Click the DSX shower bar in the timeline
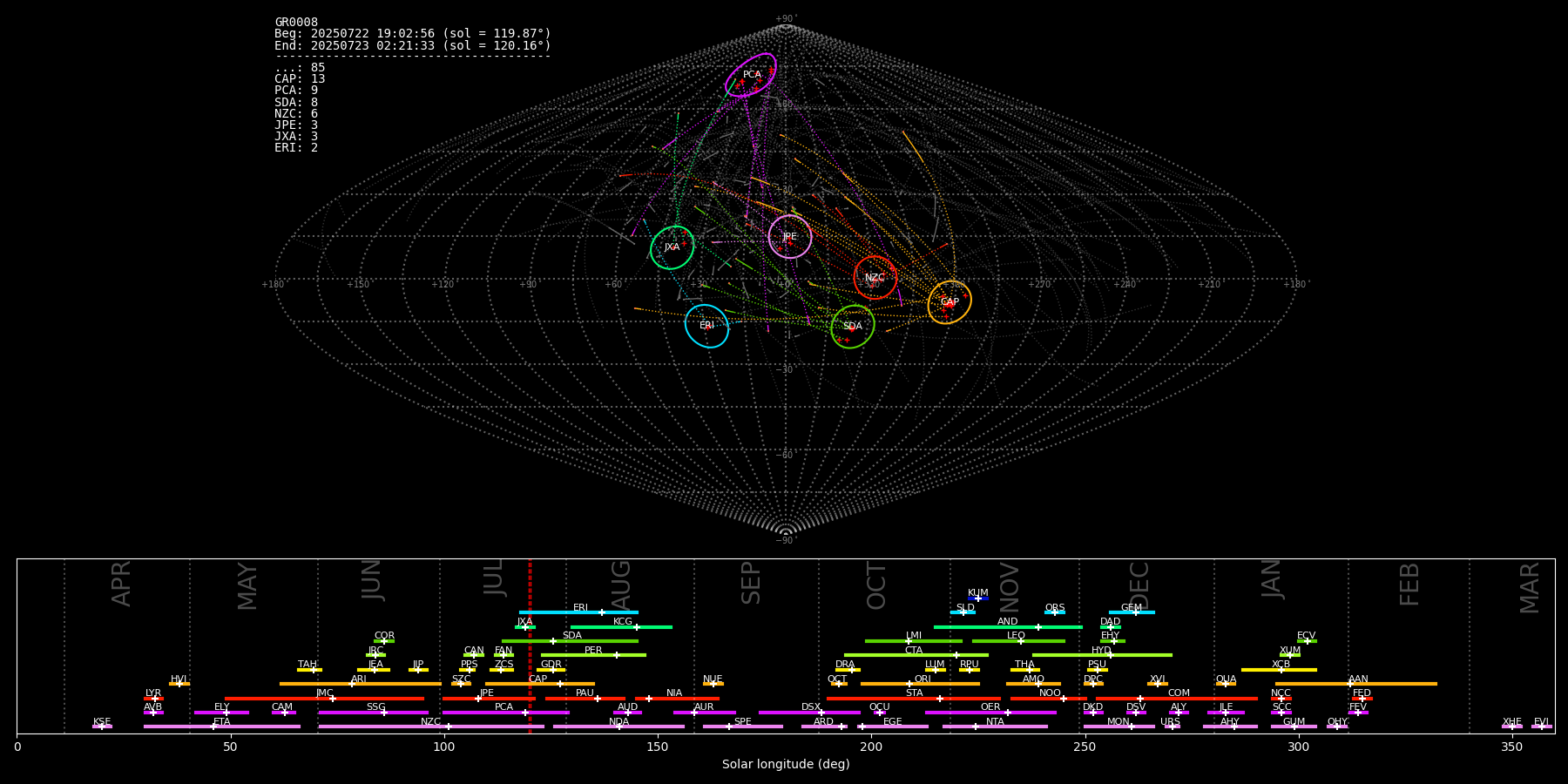This screenshot has height=784, width=1568. [x=809, y=713]
